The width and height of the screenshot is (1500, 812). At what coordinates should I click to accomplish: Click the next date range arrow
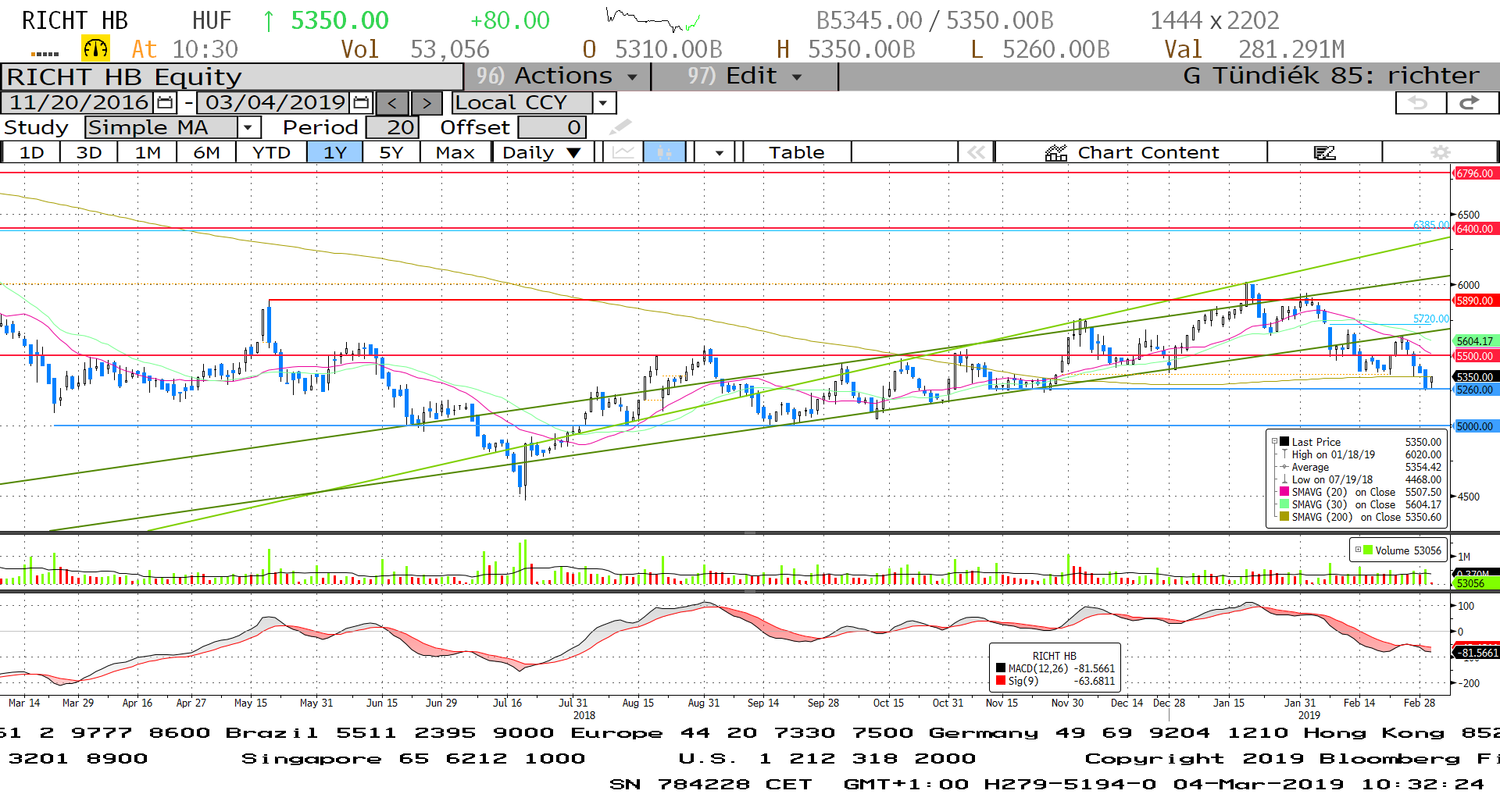427,103
